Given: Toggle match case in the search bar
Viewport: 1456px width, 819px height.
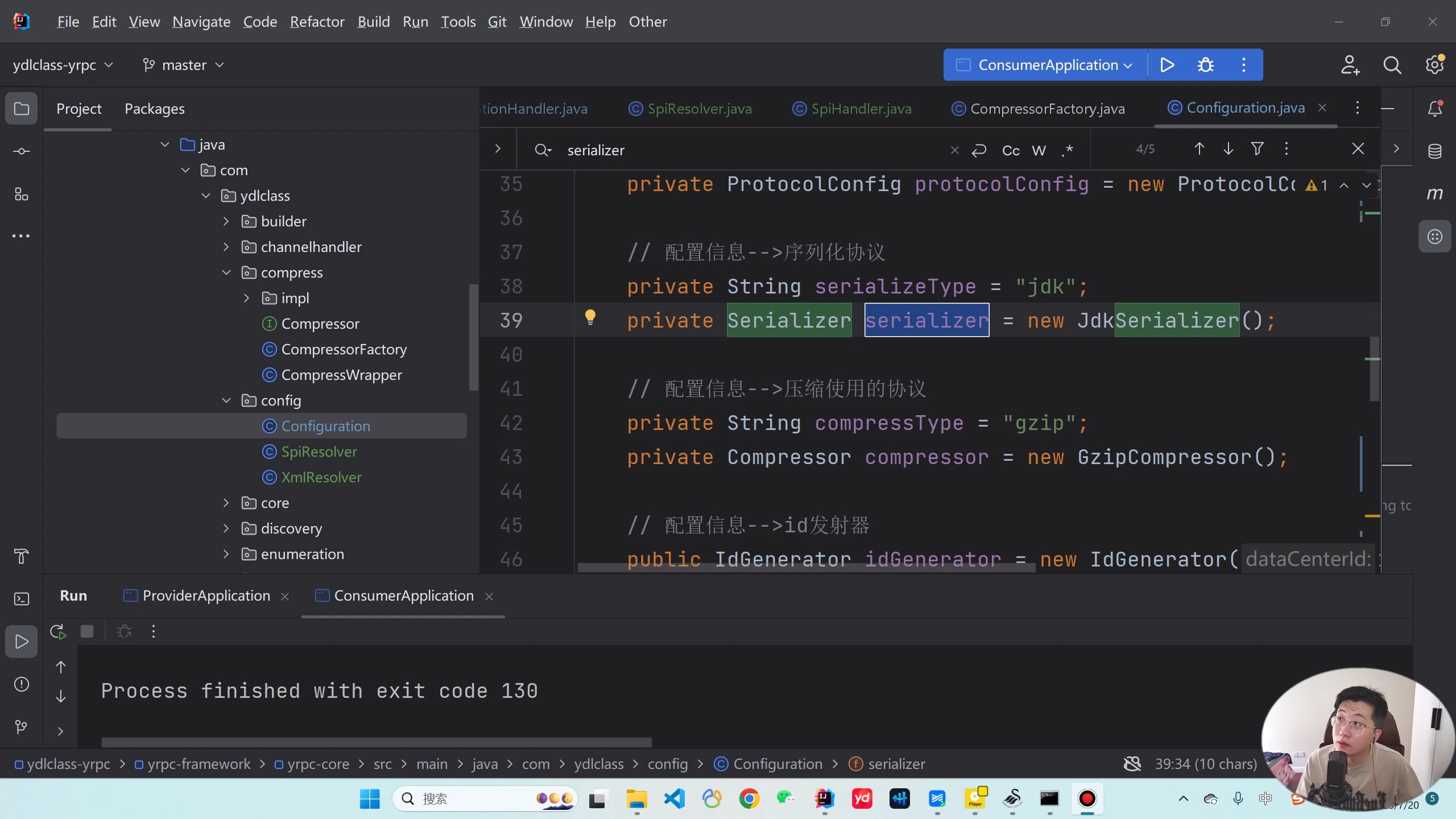Looking at the screenshot, I should pos(1012,150).
